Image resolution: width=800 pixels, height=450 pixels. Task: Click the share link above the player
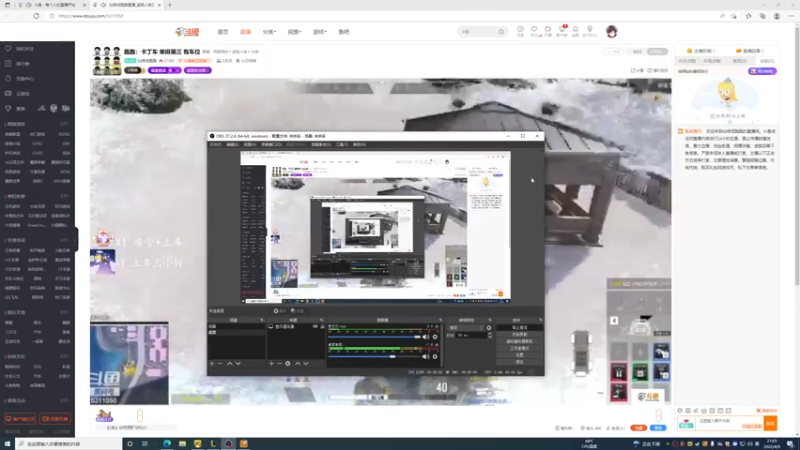point(637,70)
